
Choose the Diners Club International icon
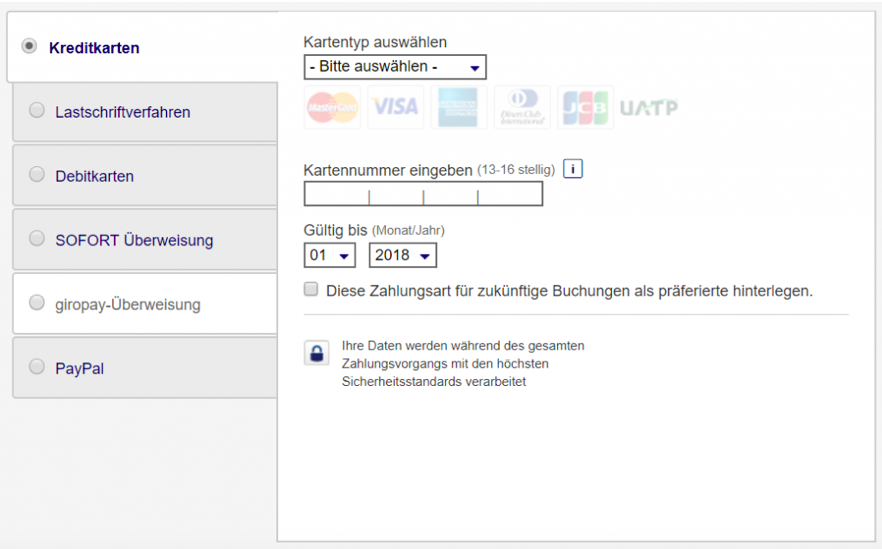522,107
